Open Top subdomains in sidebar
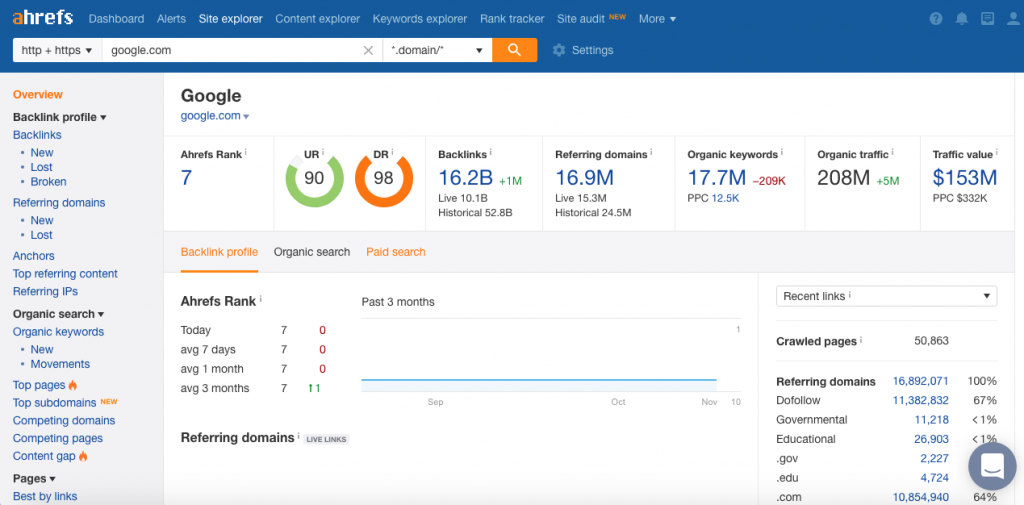Viewport: 1024px width, 505px height. [x=55, y=402]
